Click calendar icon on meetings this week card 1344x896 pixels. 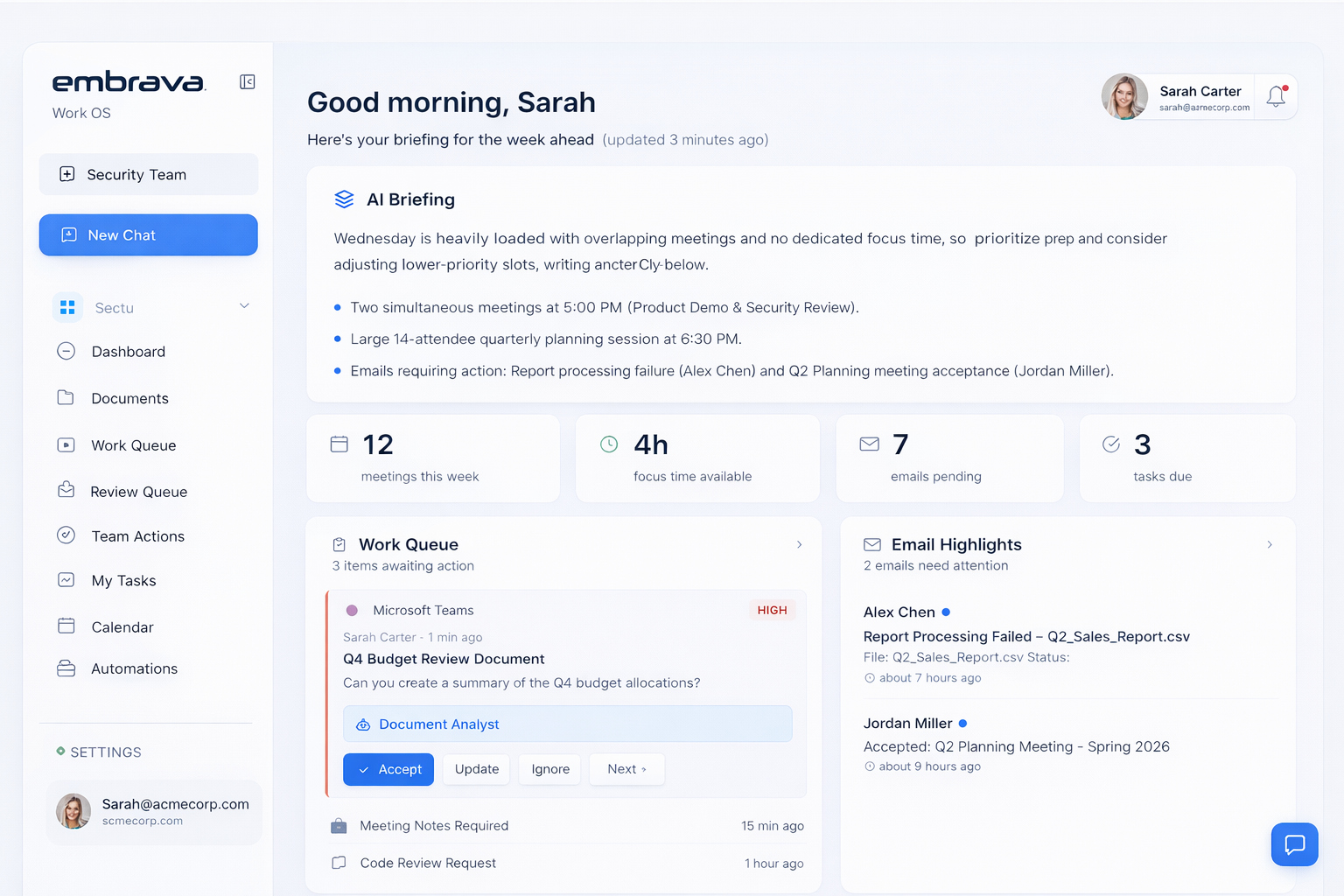pos(339,444)
